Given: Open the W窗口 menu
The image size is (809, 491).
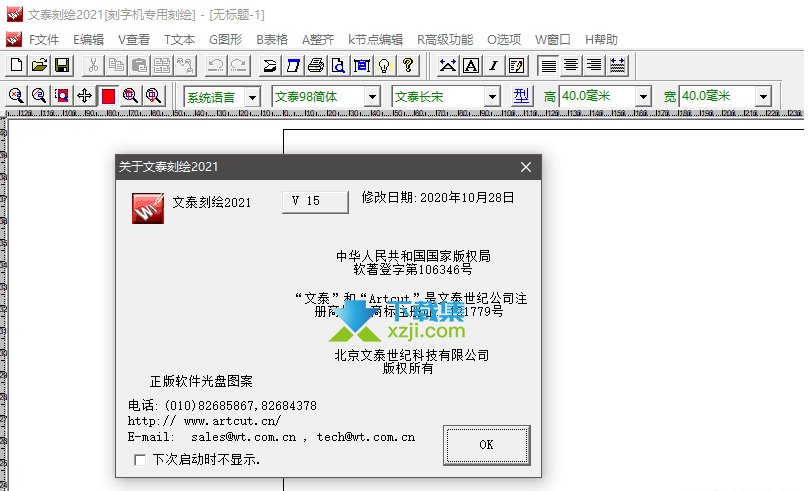Looking at the screenshot, I should [553, 40].
